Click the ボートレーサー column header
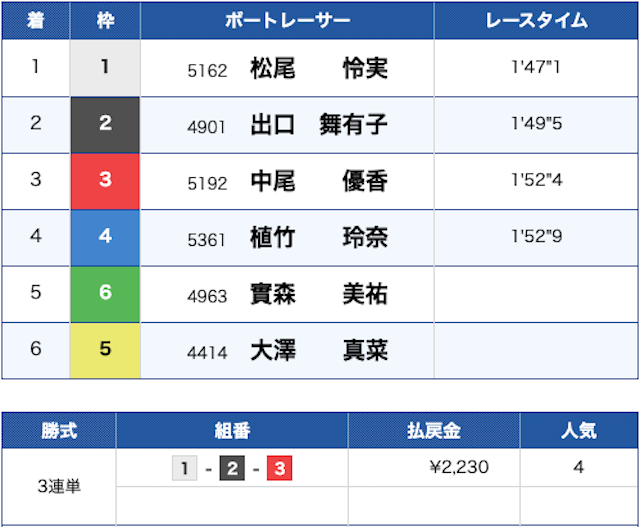Viewport: 640px width, 527px height. pyautogui.click(x=287, y=20)
